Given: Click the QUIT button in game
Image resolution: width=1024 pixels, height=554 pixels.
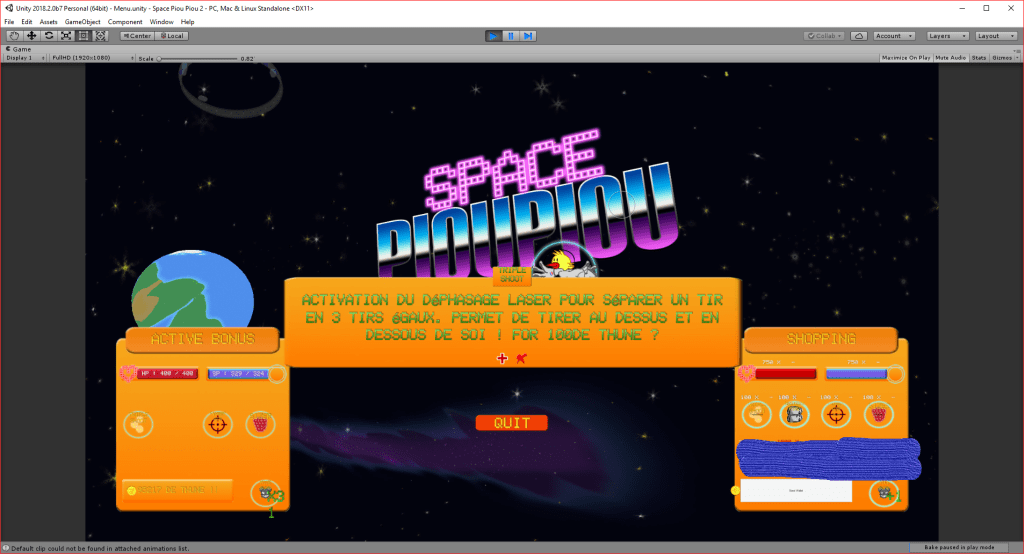Looking at the screenshot, I should click(511, 423).
